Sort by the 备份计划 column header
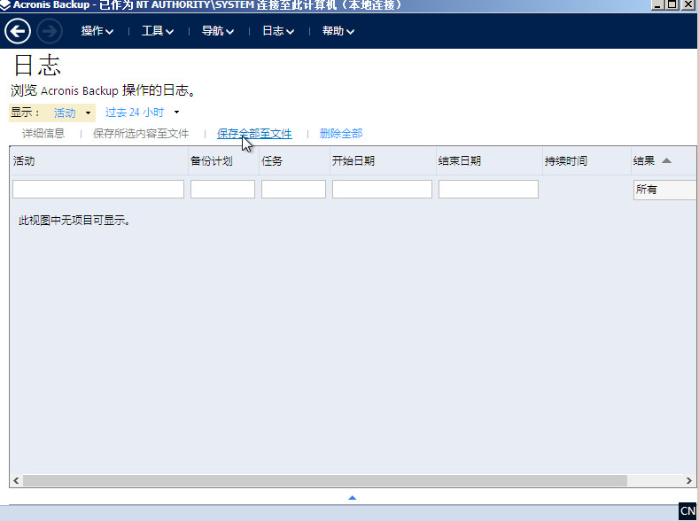The height and width of the screenshot is (521, 699). pyautogui.click(x=224, y=161)
